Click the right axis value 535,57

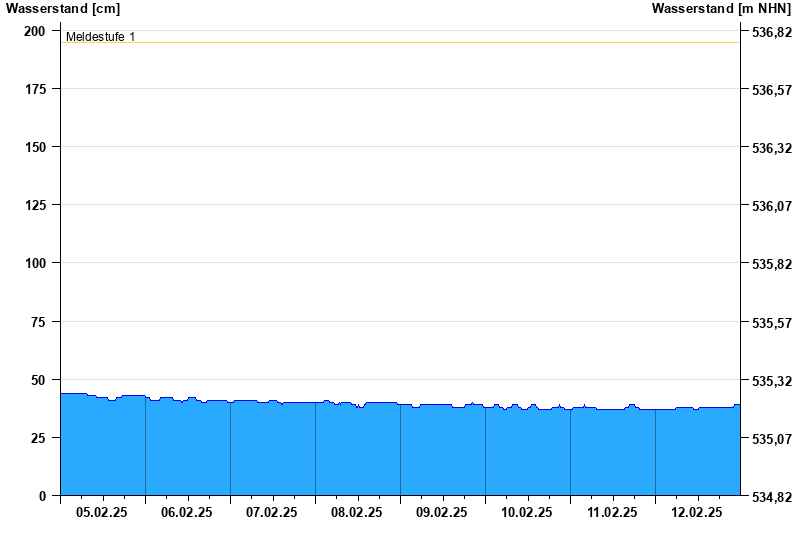click(772, 323)
